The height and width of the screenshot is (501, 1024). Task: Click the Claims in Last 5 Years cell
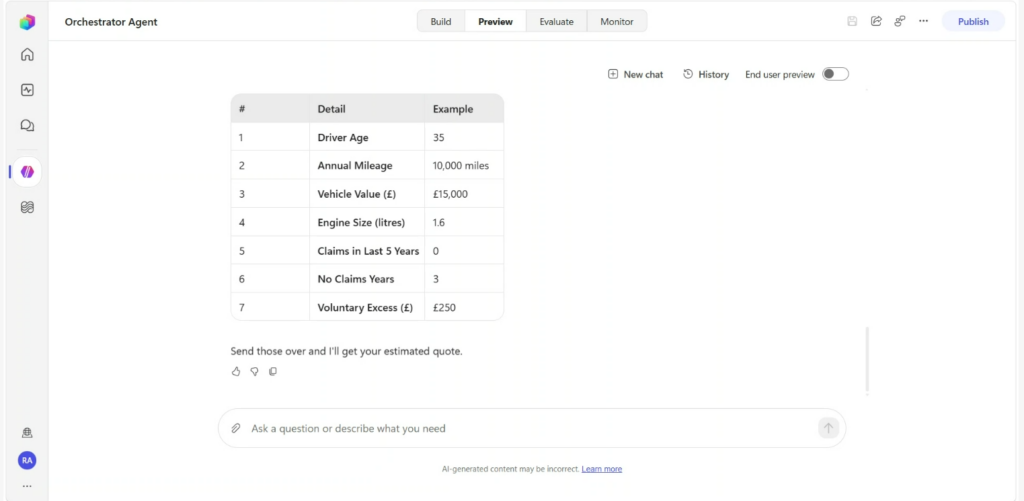(367, 251)
